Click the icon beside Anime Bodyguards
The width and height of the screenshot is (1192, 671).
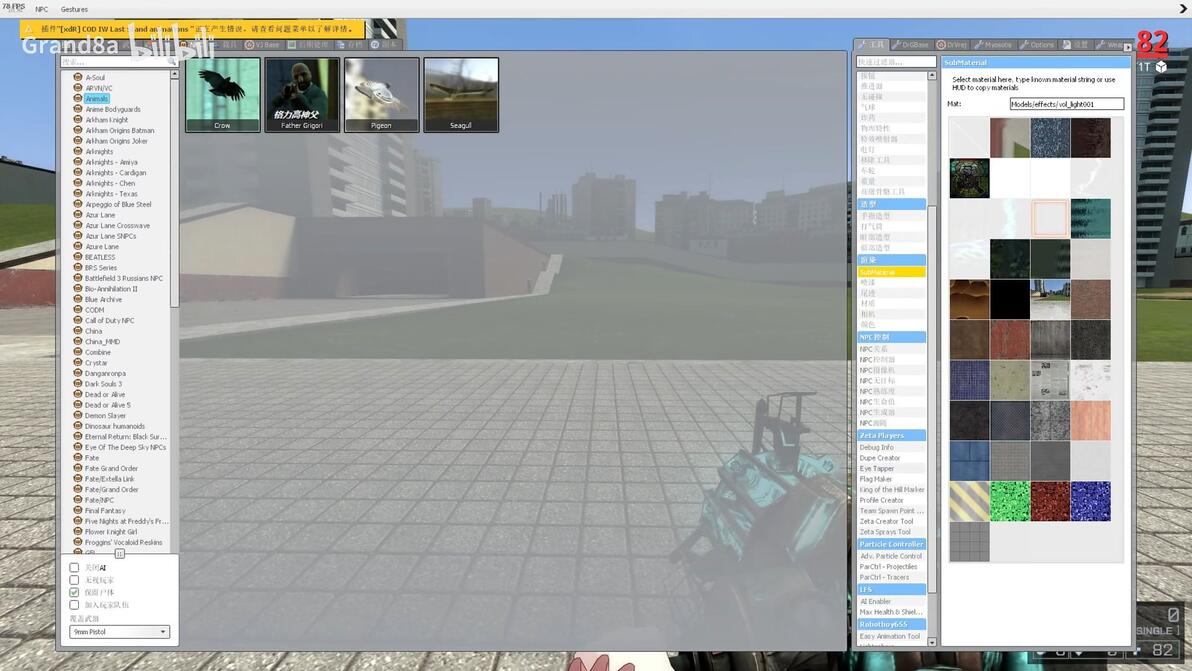coord(78,109)
